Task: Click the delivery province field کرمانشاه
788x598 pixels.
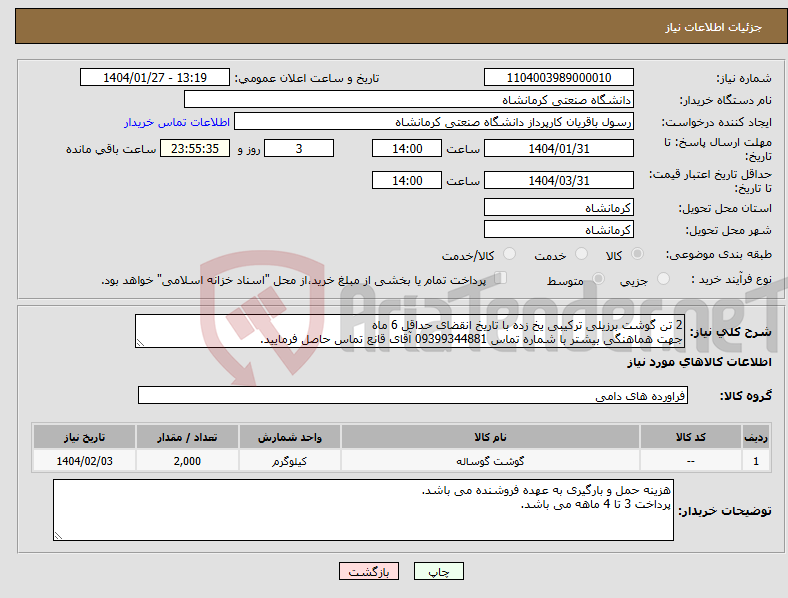Action: (x=558, y=207)
